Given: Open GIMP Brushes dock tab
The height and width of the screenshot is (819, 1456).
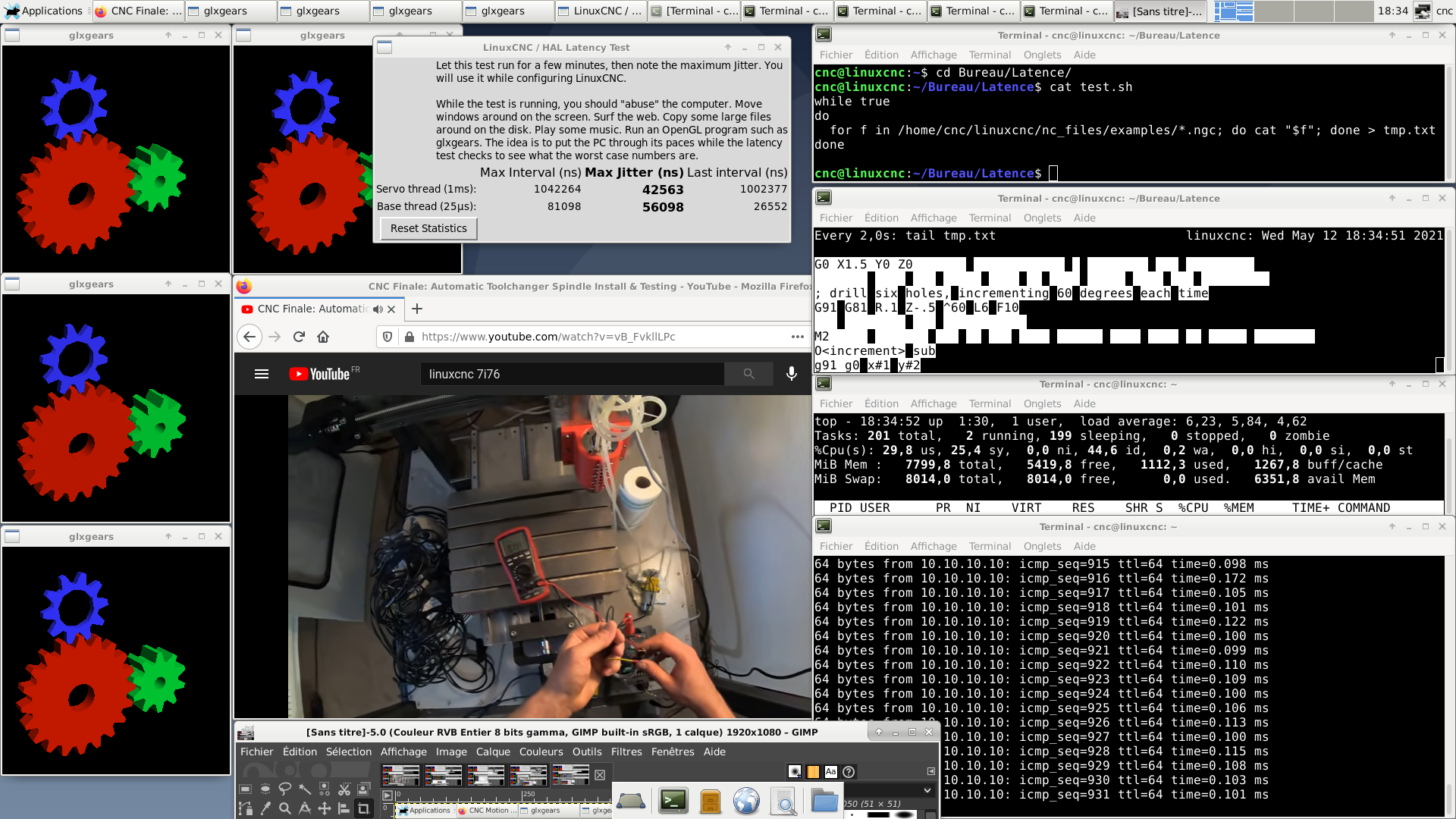Looking at the screenshot, I should [x=795, y=771].
